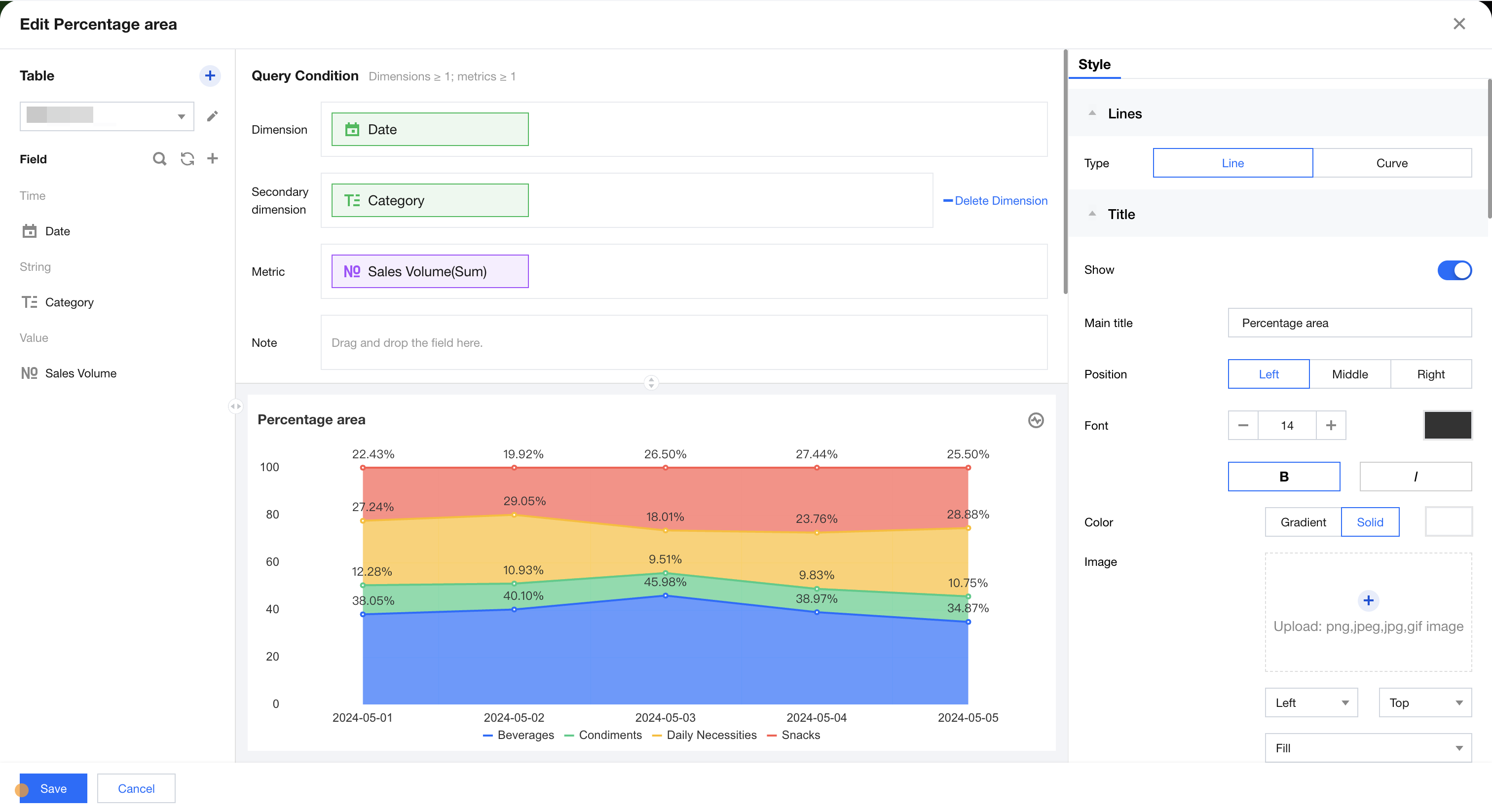
Task: Click the image upload plus icon
Action: (1368, 600)
